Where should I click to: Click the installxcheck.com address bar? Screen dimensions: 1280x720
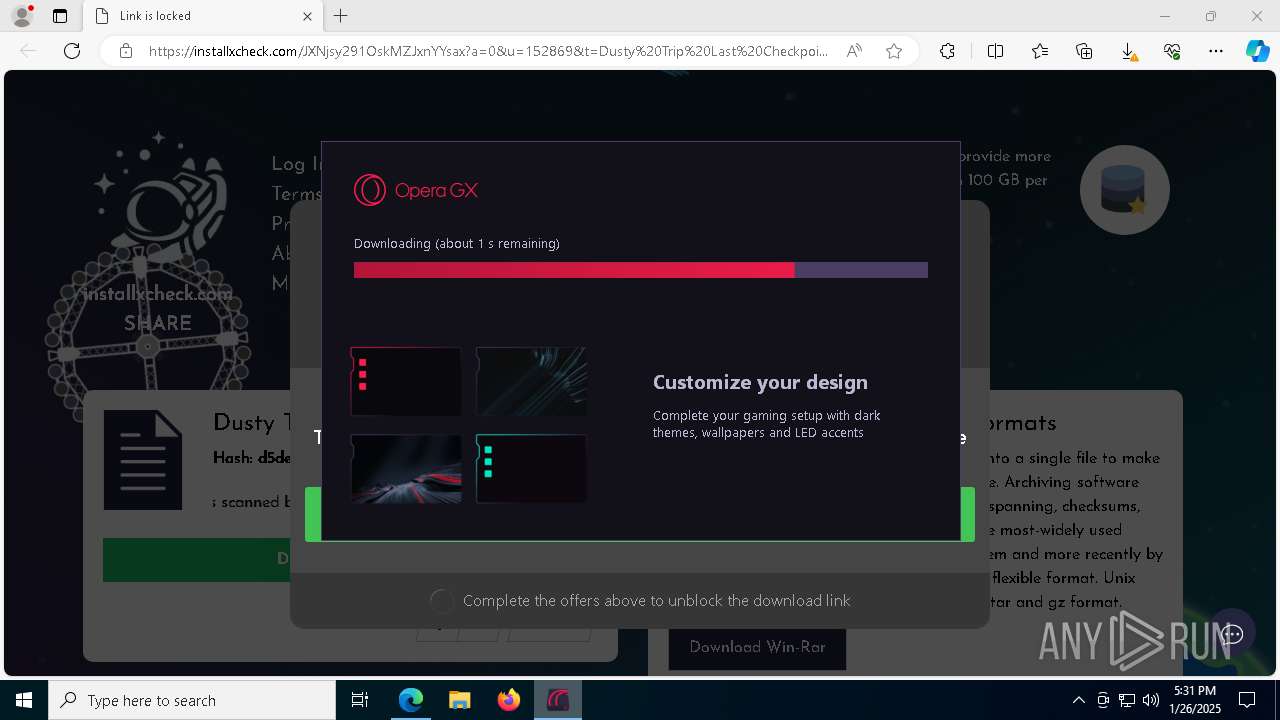[488, 51]
